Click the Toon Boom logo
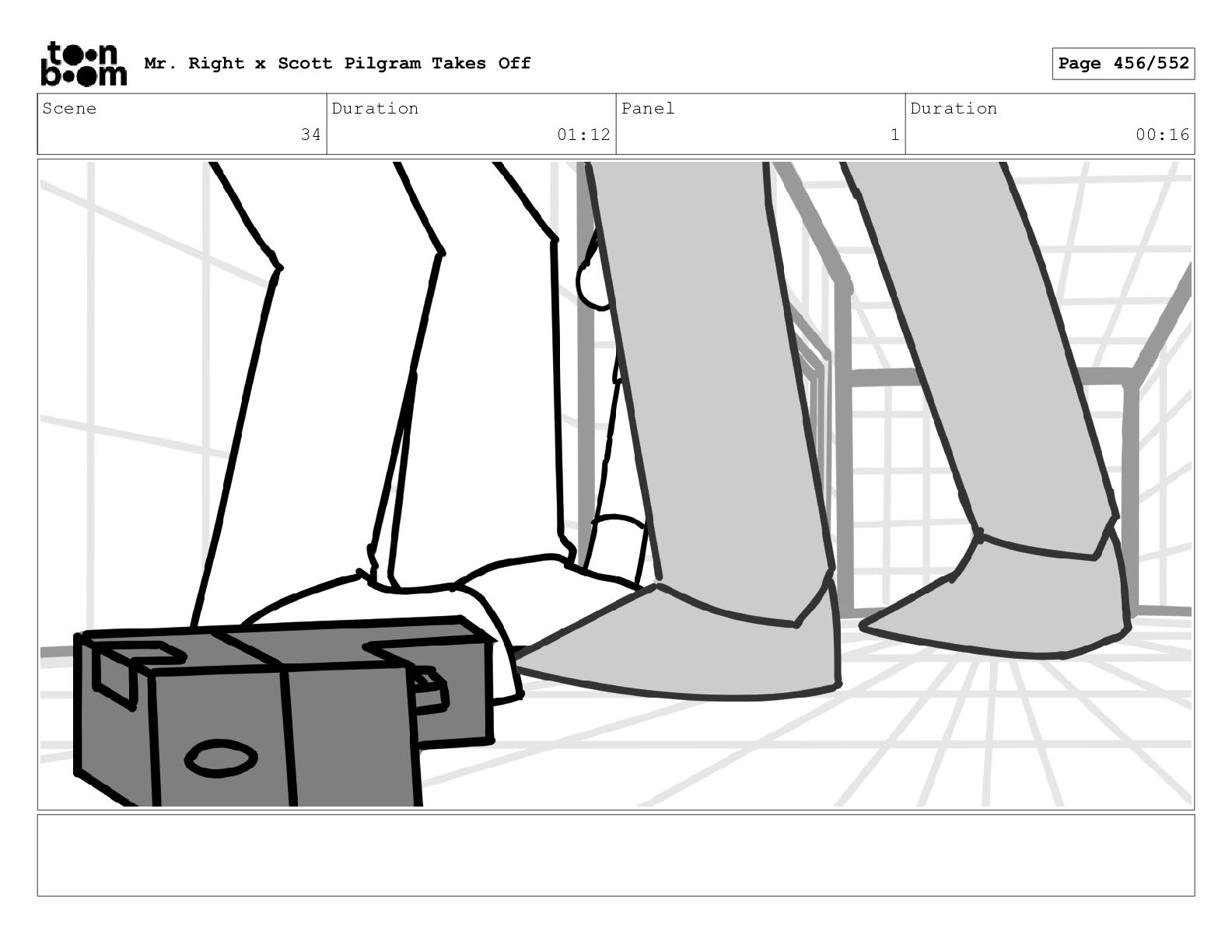This screenshot has height=952, width=1232. pyautogui.click(x=83, y=64)
